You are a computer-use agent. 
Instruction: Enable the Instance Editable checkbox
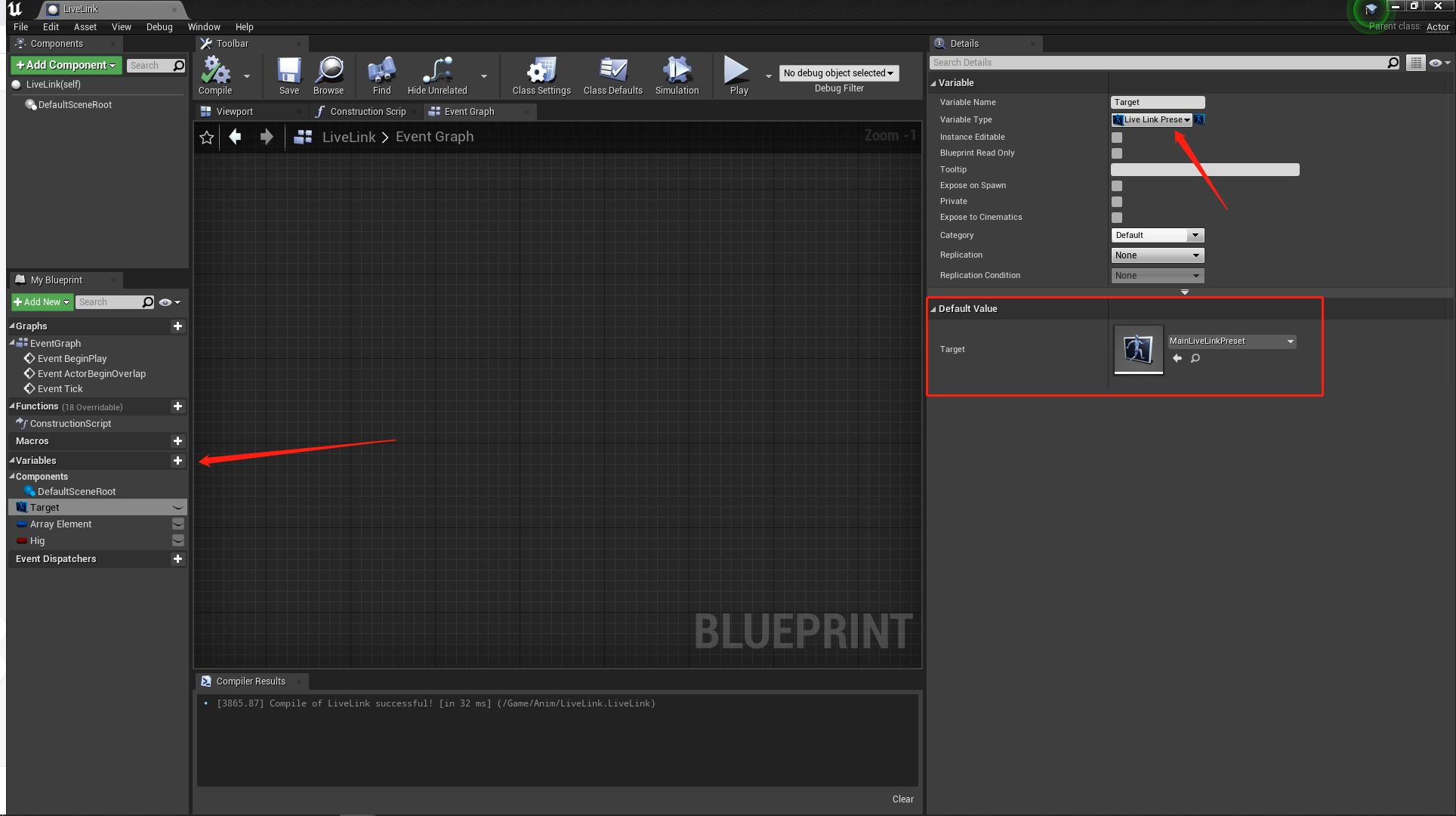(1117, 138)
